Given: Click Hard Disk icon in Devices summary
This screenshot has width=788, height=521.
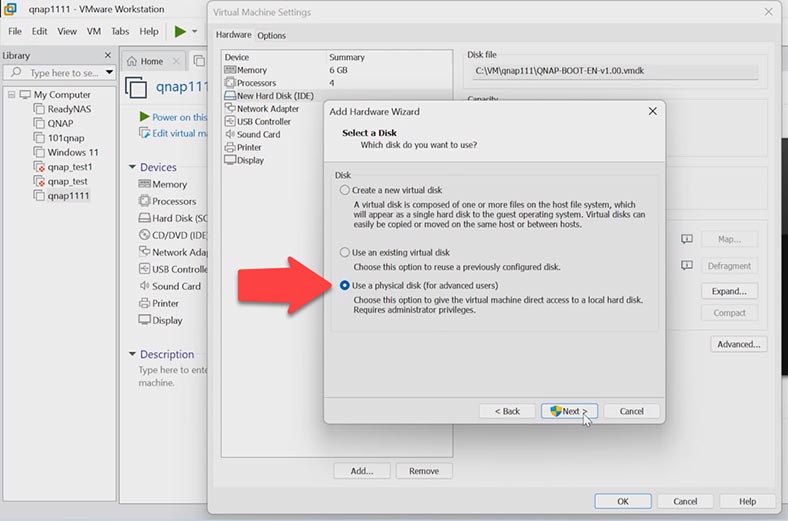Looking at the screenshot, I should 144,218.
